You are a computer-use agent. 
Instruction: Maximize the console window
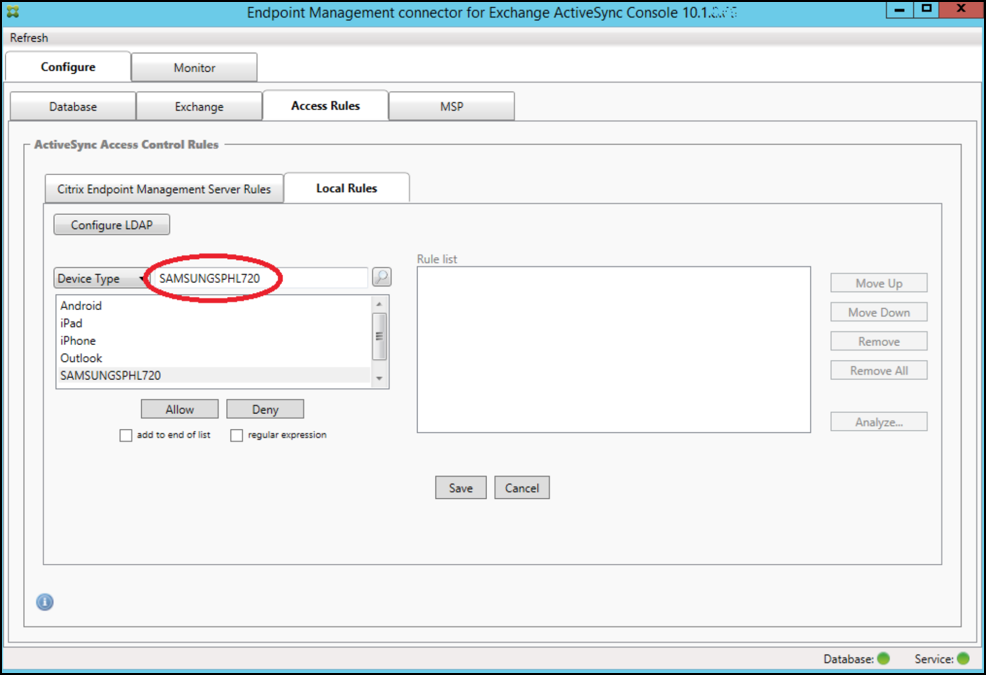coord(927,9)
